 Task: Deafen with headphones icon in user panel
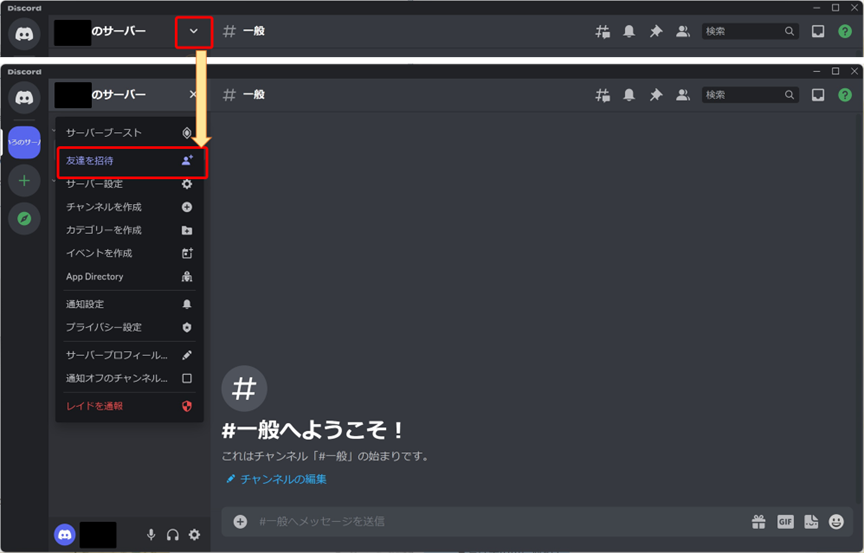click(172, 534)
